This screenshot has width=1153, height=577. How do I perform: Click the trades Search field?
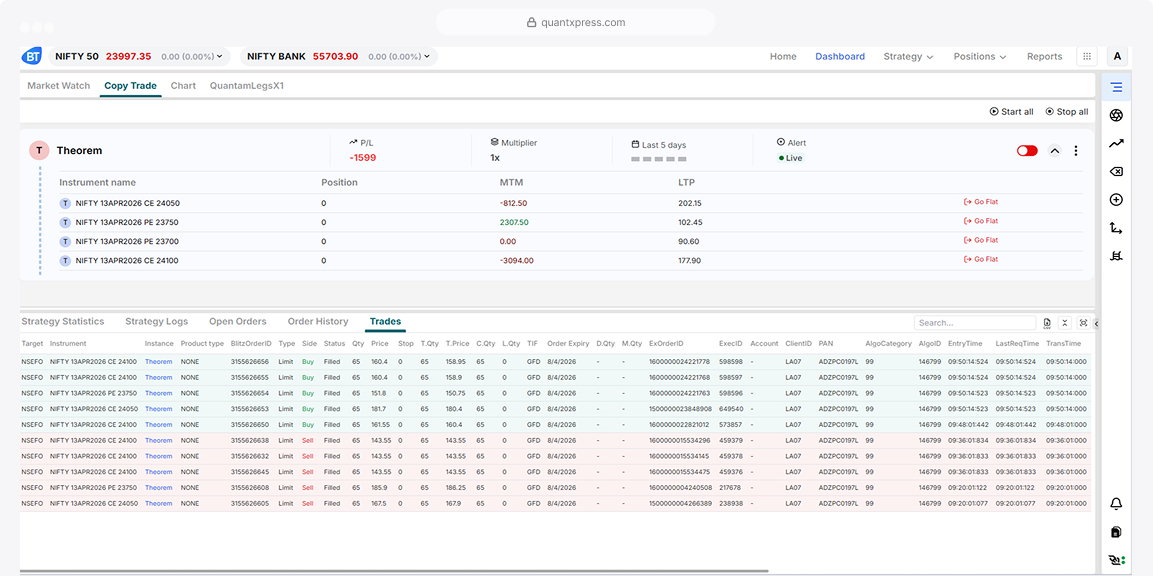point(974,323)
